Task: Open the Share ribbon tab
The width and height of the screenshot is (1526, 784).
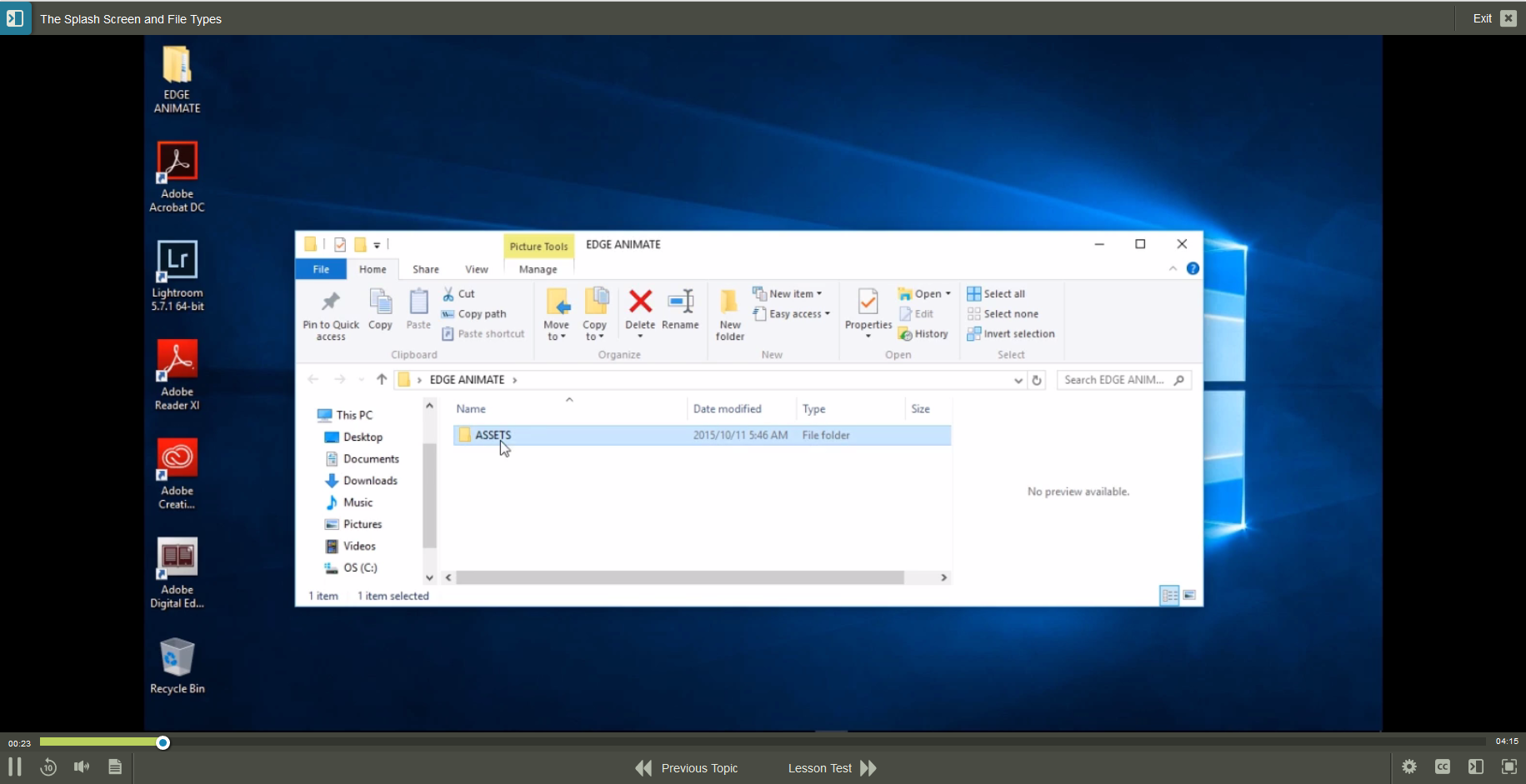Action: (x=425, y=269)
